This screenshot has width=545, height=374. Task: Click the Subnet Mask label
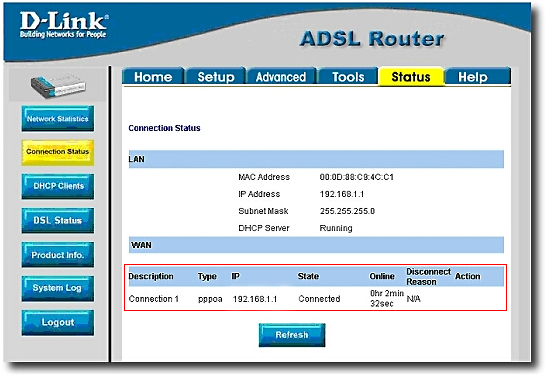click(263, 211)
